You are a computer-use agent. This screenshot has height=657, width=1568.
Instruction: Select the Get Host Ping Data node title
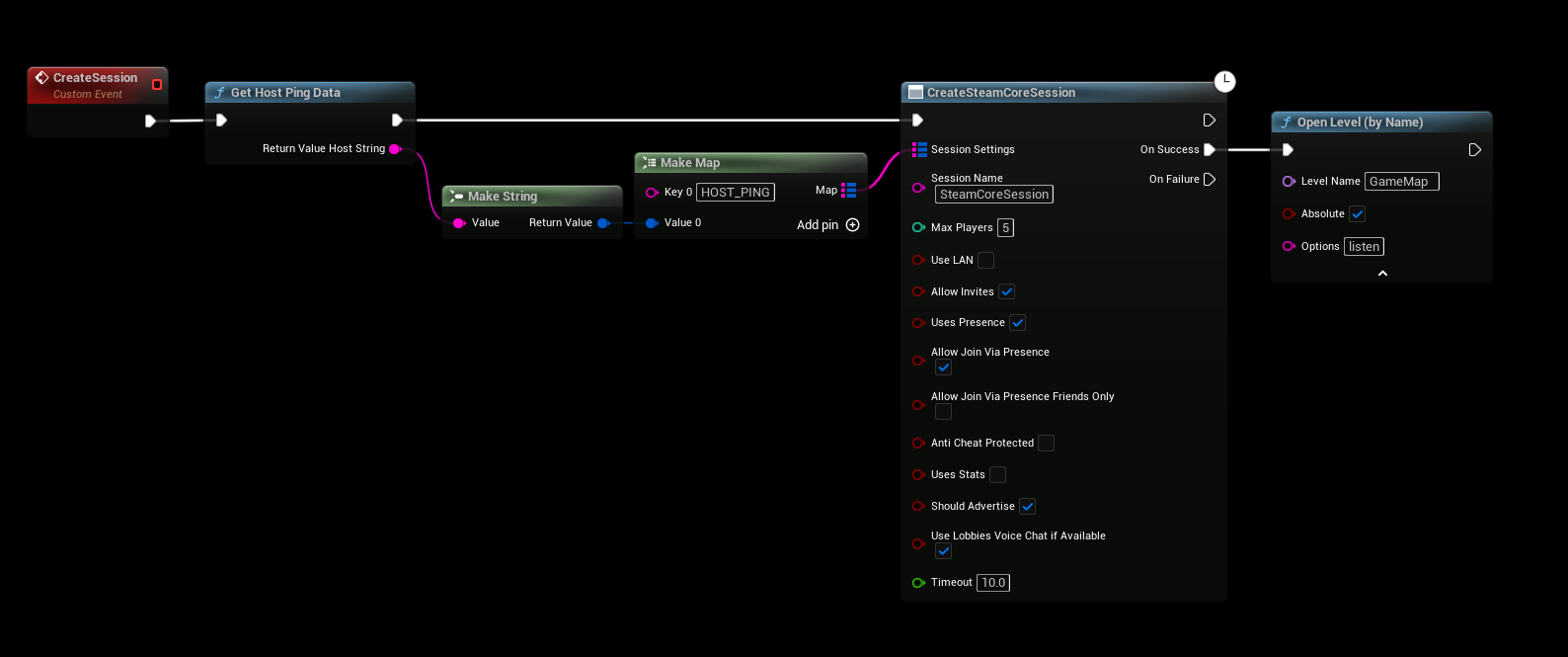click(285, 93)
